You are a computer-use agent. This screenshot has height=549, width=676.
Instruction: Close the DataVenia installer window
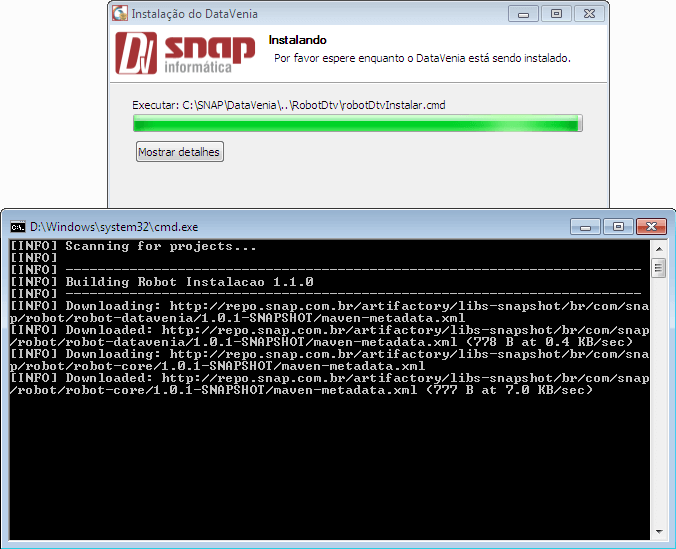tap(589, 14)
